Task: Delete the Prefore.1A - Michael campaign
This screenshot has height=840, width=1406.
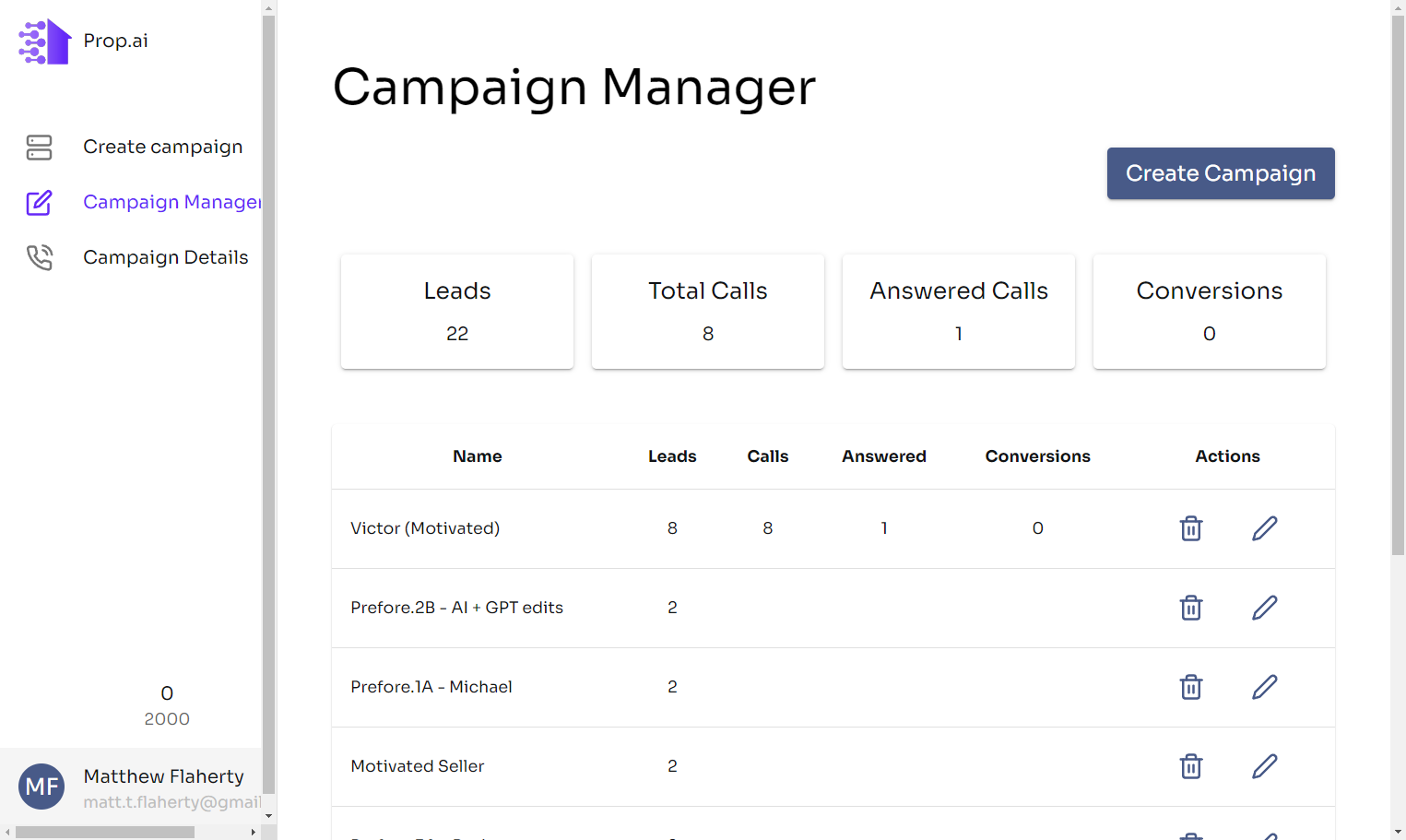Action: tap(1191, 687)
